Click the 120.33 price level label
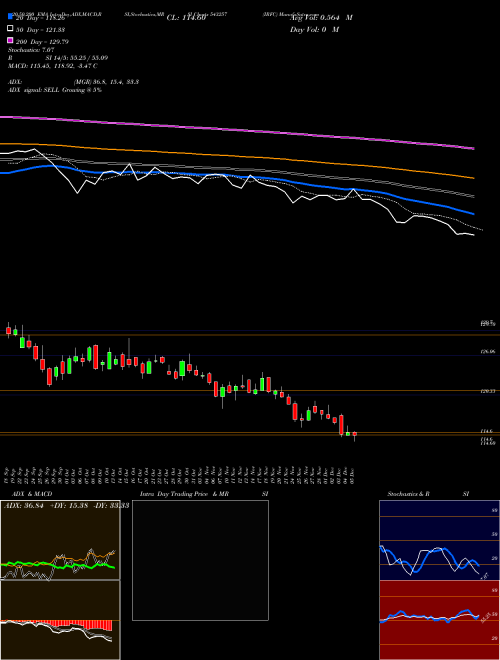 (x=487, y=391)
